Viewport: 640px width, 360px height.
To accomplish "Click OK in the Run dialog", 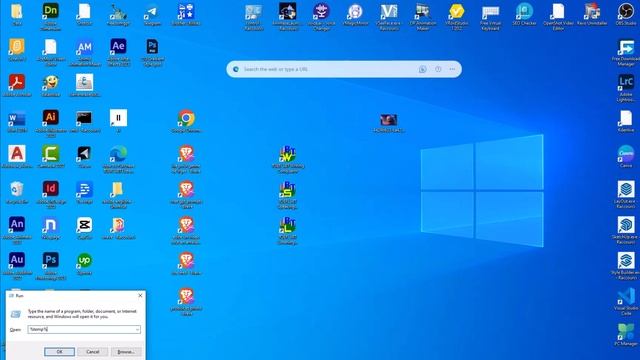I will [x=60, y=352].
